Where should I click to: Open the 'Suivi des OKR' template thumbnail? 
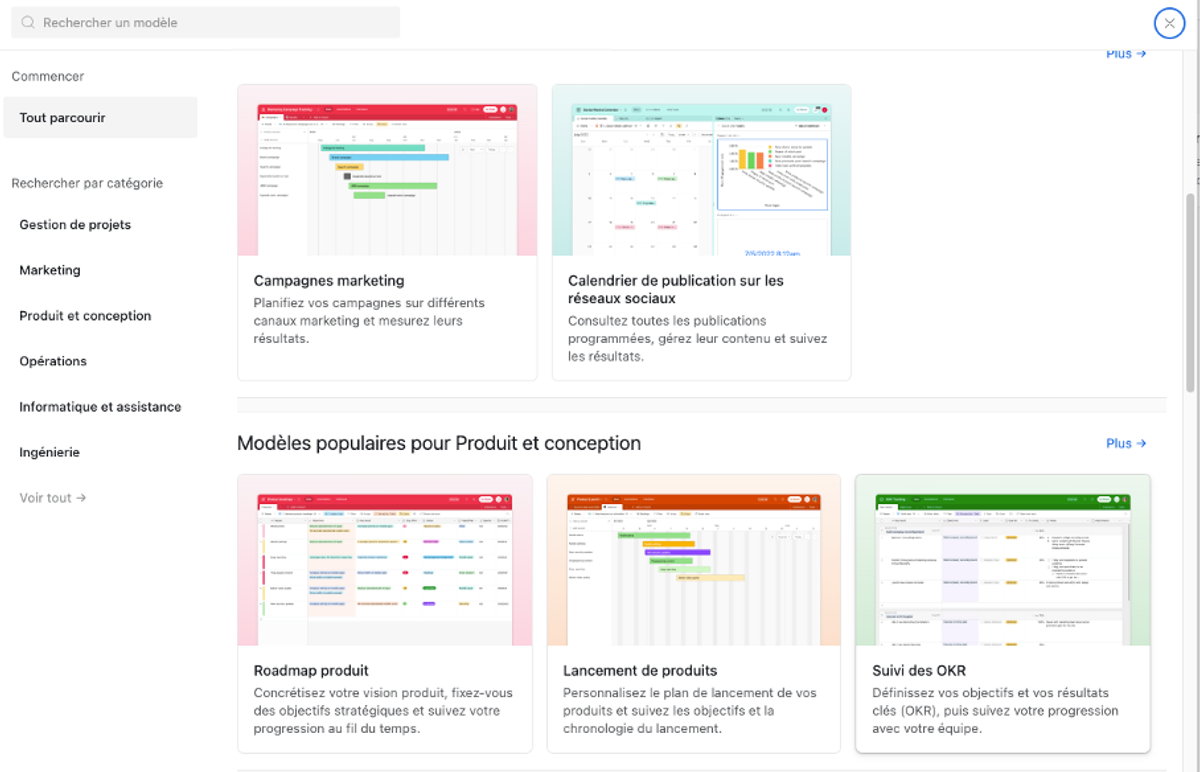pos(1002,560)
